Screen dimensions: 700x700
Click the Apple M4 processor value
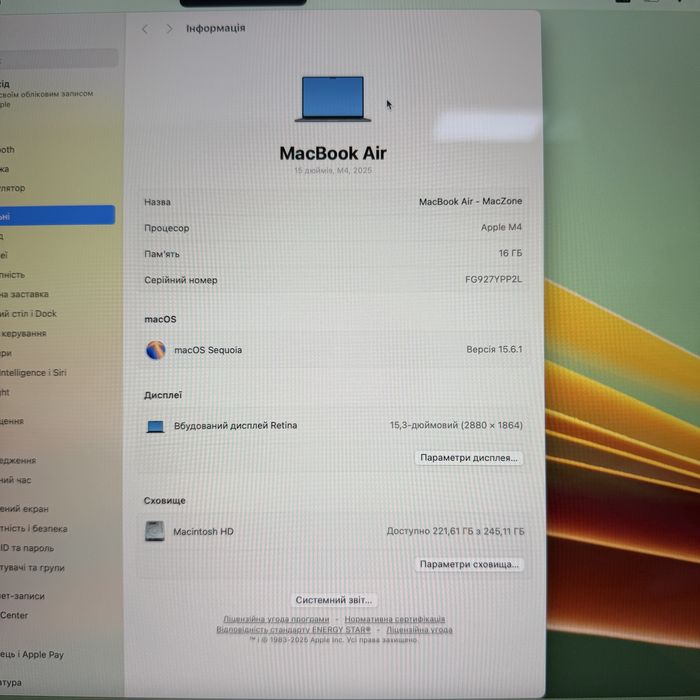click(501, 227)
